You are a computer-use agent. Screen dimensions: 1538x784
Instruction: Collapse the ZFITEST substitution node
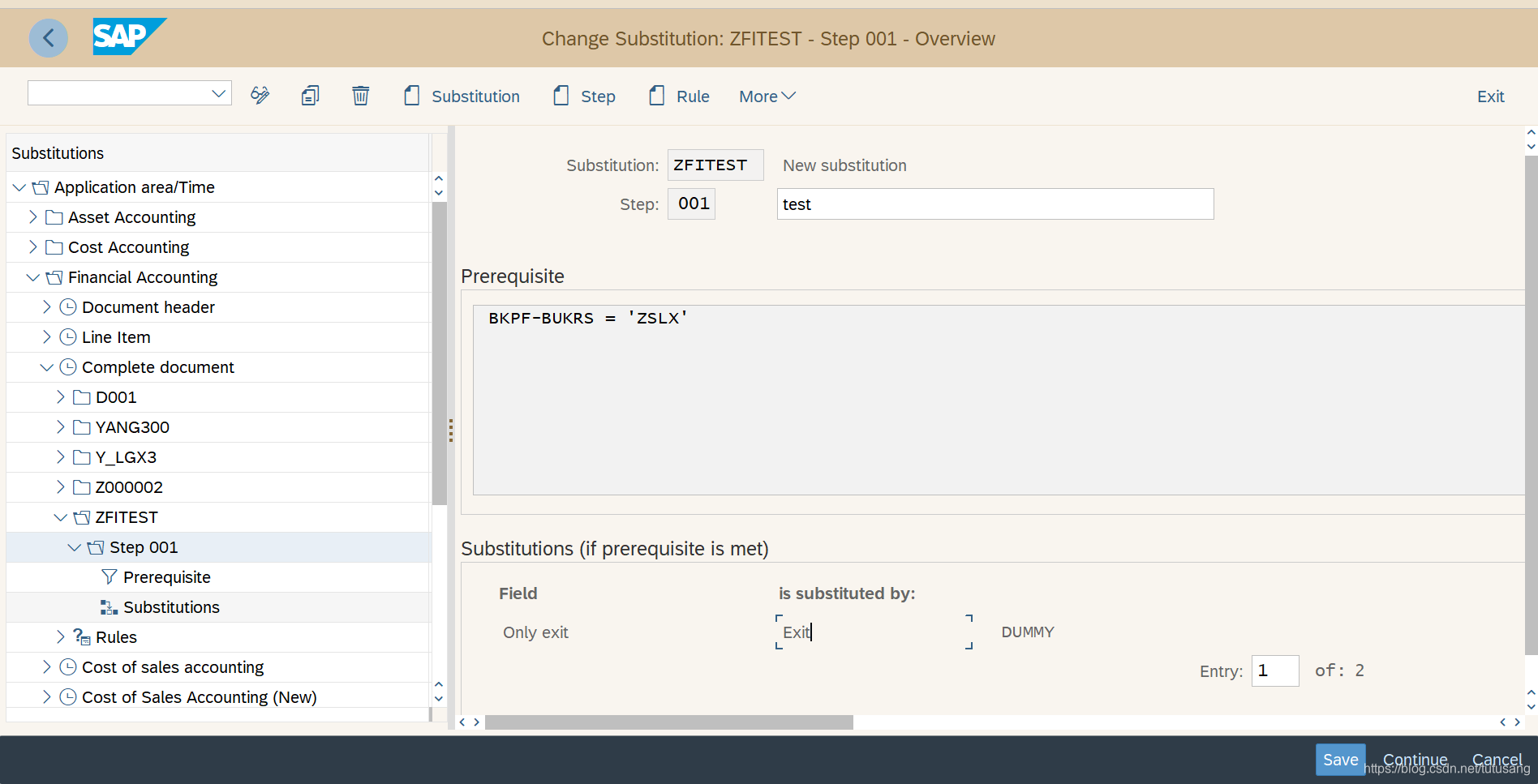point(61,517)
